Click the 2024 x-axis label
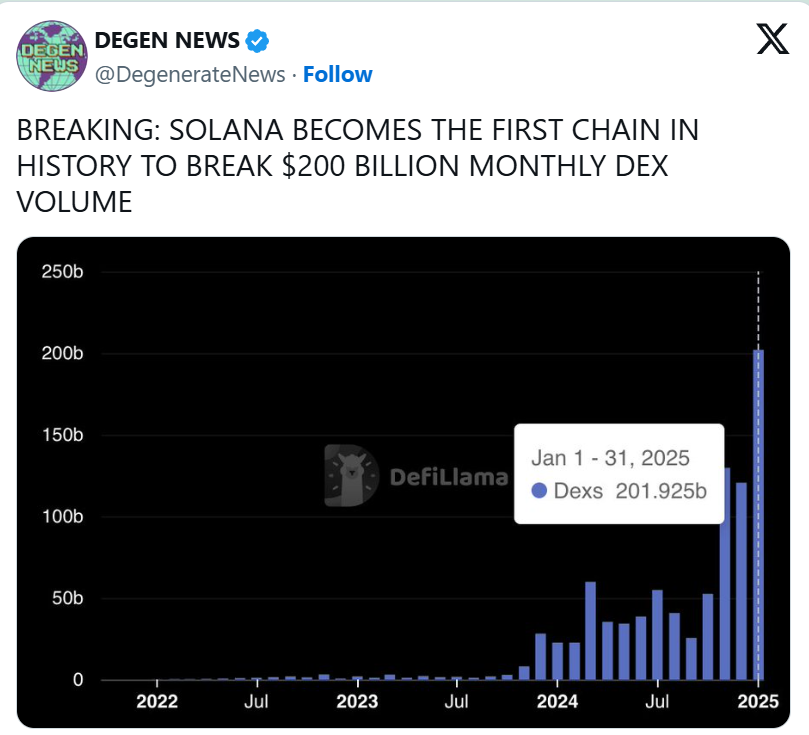 pos(557,701)
